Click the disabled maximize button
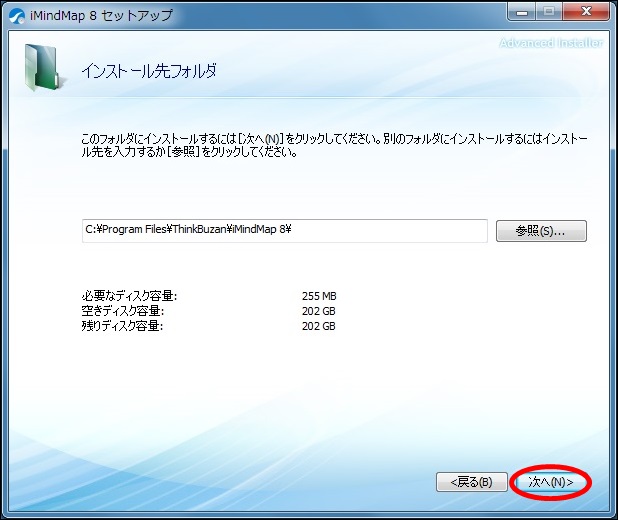The height and width of the screenshot is (520, 618). pyautogui.click(x=549, y=12)
